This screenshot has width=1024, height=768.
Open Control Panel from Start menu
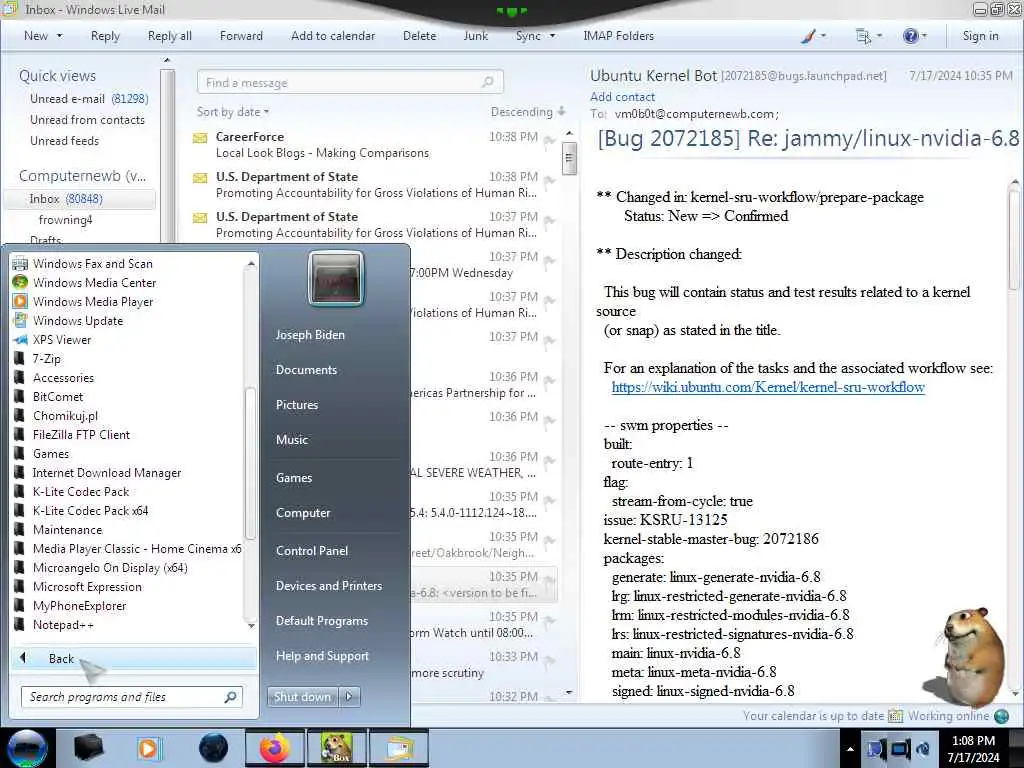(x=312, y=551)
